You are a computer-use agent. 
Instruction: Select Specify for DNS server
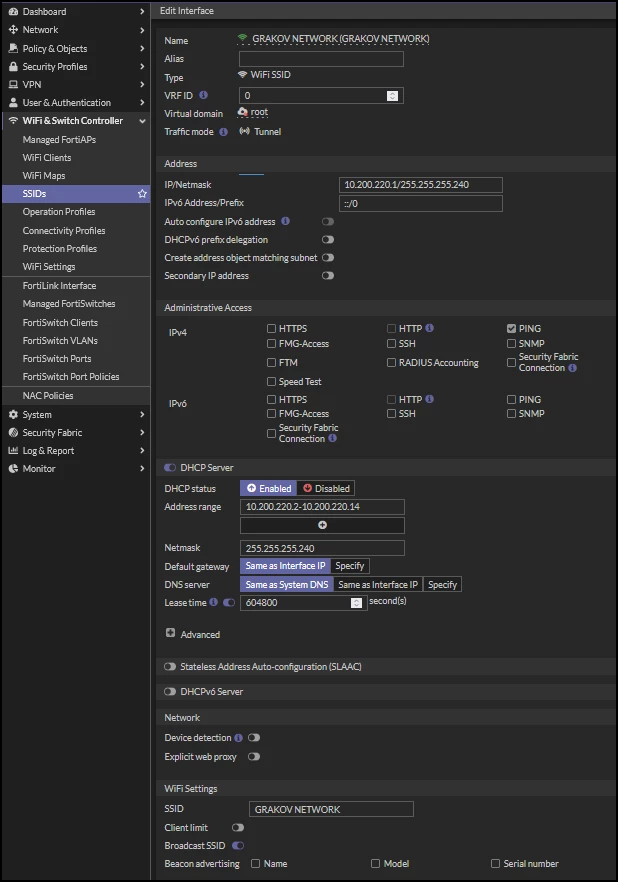coord(442,584)
